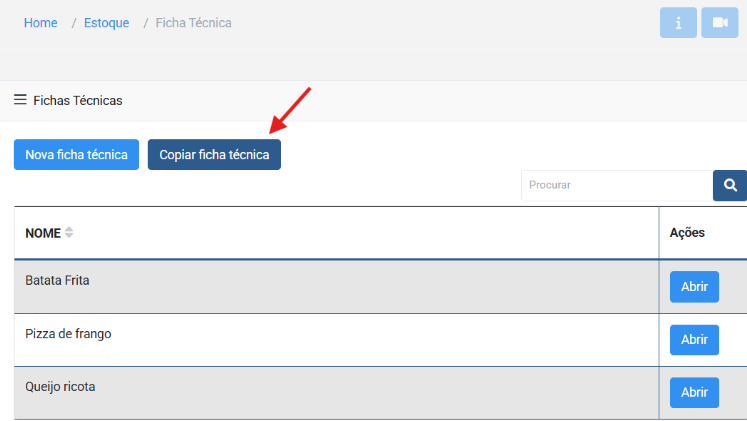The width and height of the screenshot is (747, 421).
Task: Open the Batata Frita record with Abrir
Action: pyautogui.click(x=694, y=286)
